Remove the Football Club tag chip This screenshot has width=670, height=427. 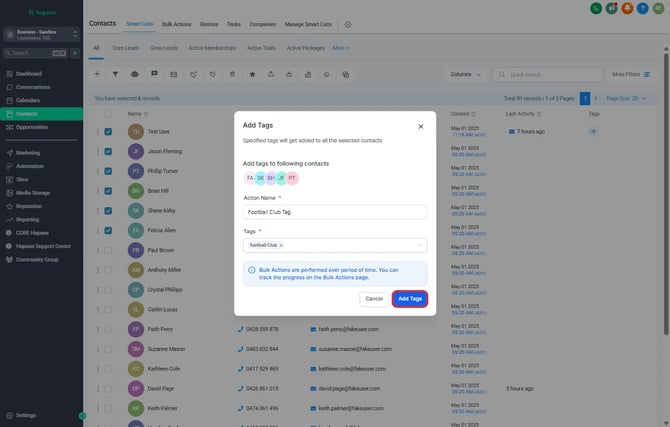coord(281,245)
